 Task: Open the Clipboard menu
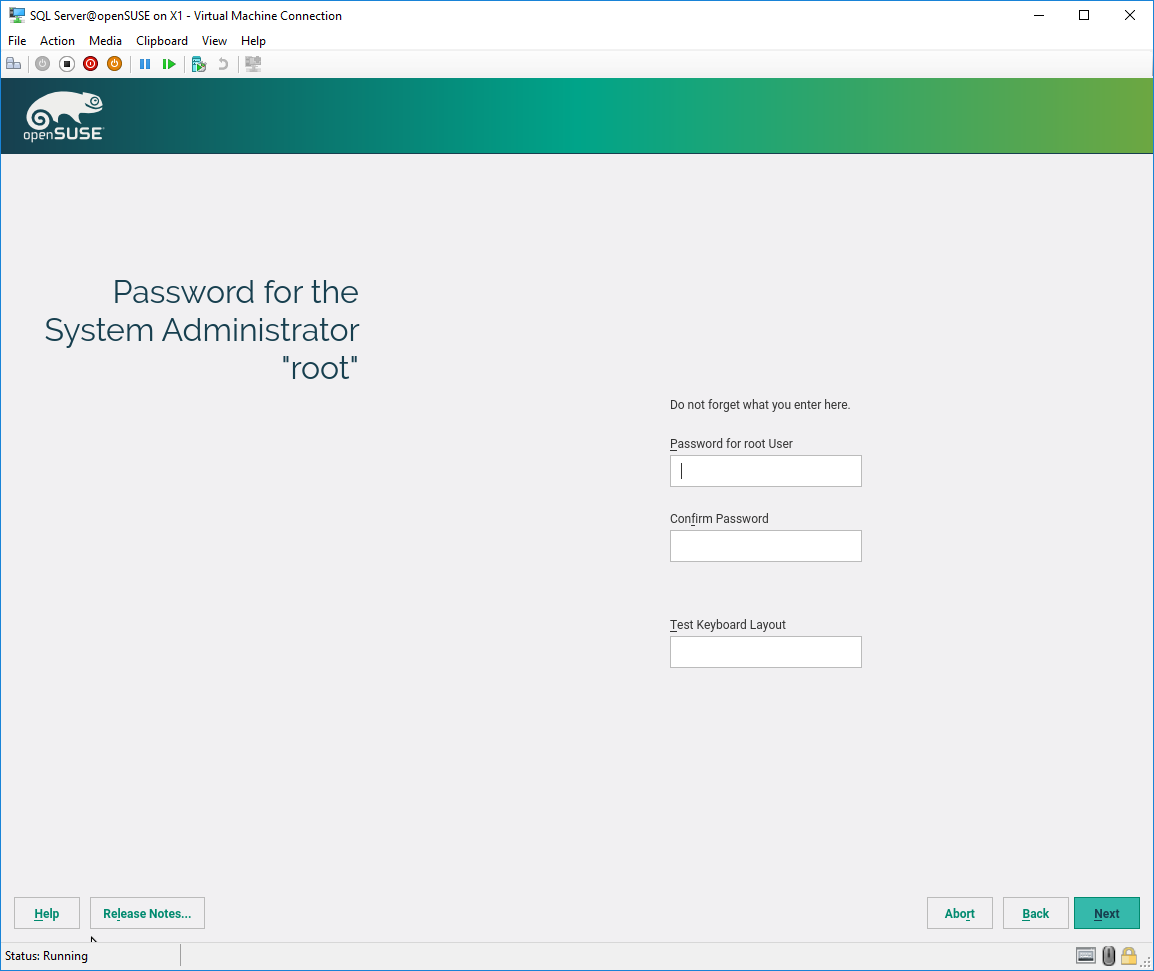pos(162,40)
